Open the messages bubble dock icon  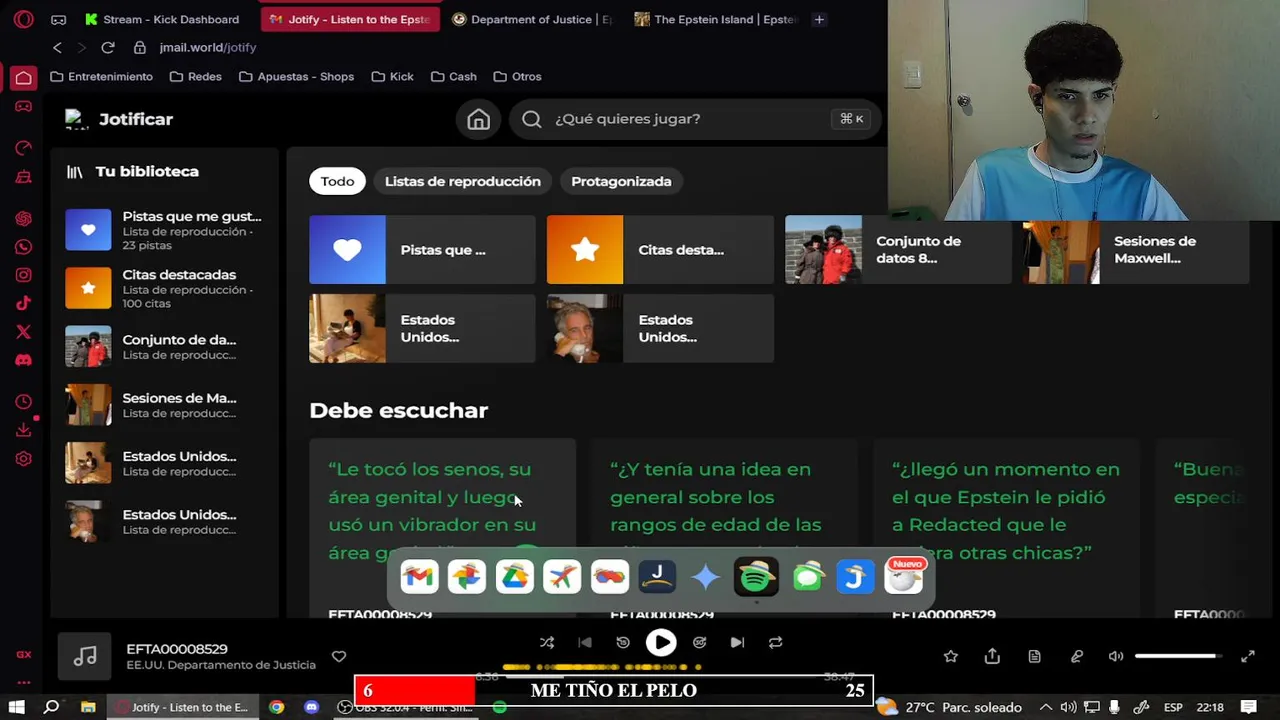coord(807,577)
